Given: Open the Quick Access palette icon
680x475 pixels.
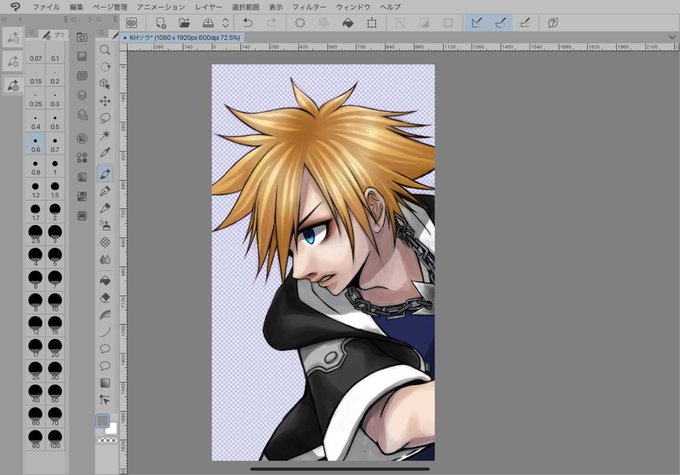Looking at the screenshot, I should (x=82, y=37).
